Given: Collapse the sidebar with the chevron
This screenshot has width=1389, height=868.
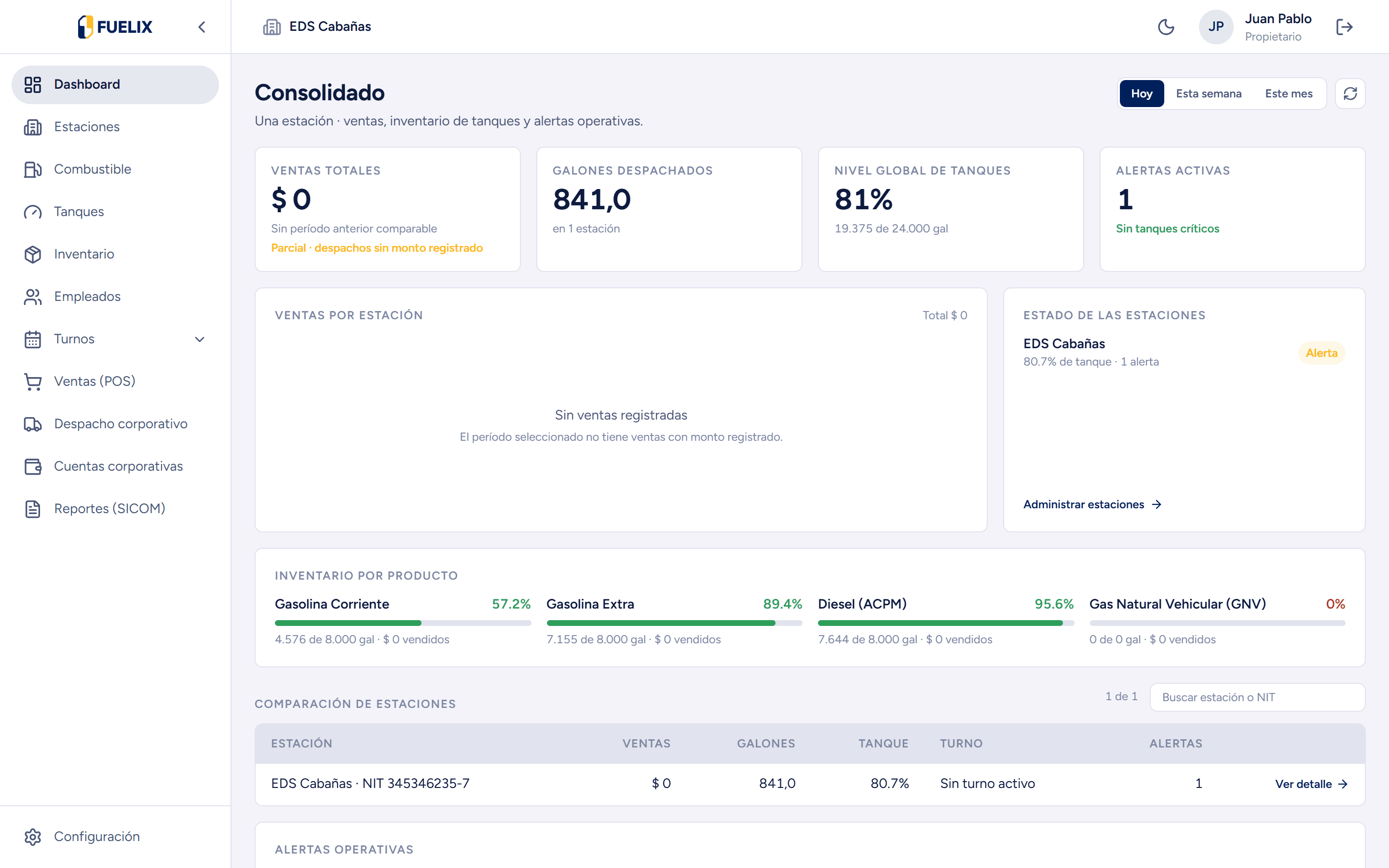Looking at the screenshot, I should (x=202, y=27).
